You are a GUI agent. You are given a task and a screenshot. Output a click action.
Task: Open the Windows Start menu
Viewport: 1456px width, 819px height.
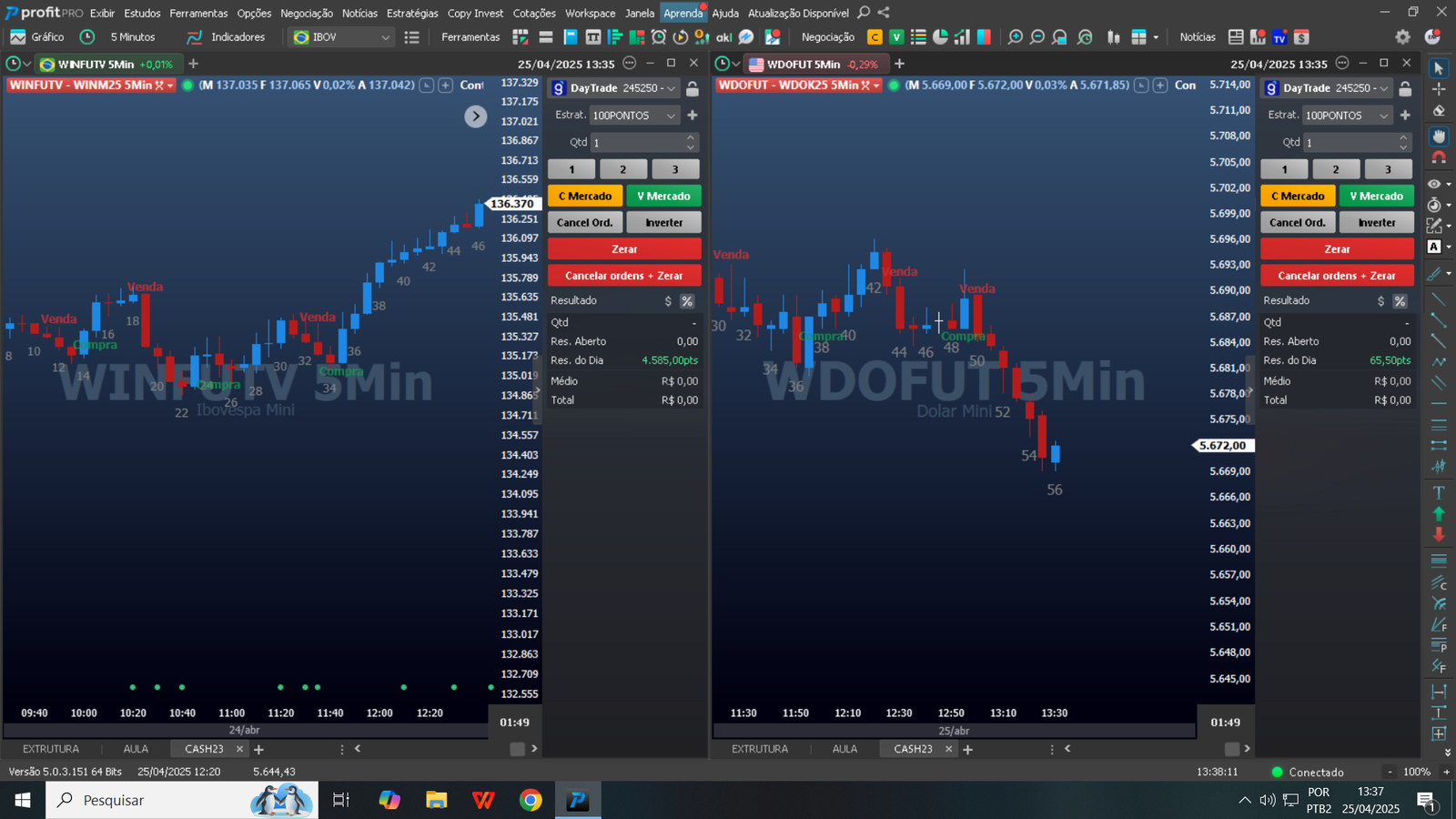pyautogui.click(x=23, y=800)
